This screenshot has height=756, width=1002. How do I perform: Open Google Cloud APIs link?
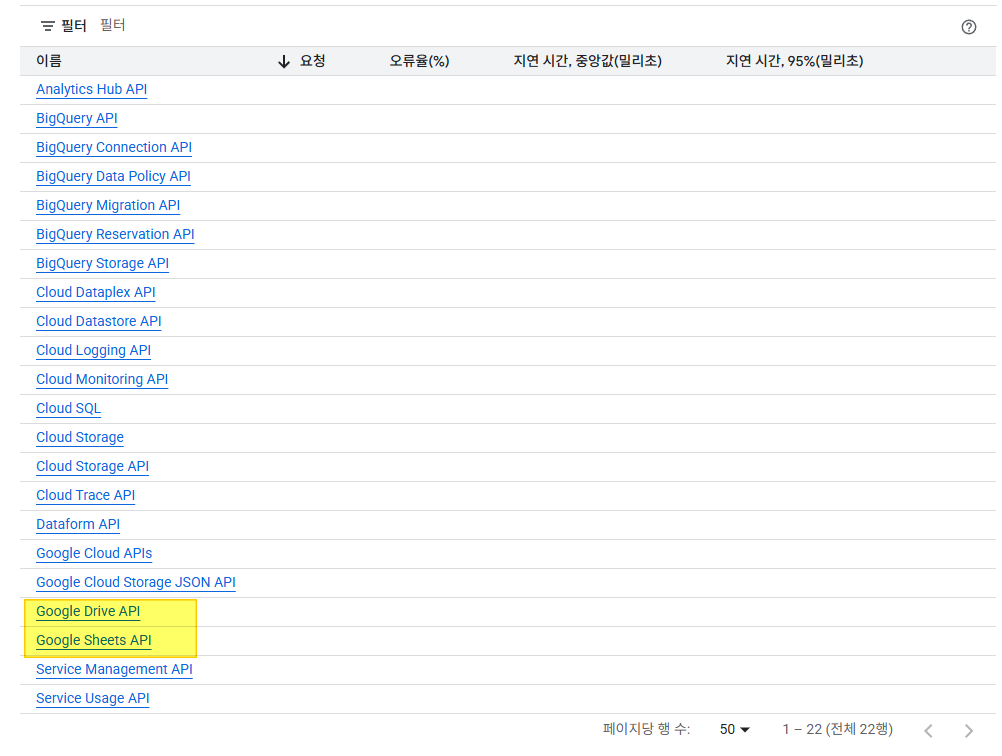tap(94, 553)
